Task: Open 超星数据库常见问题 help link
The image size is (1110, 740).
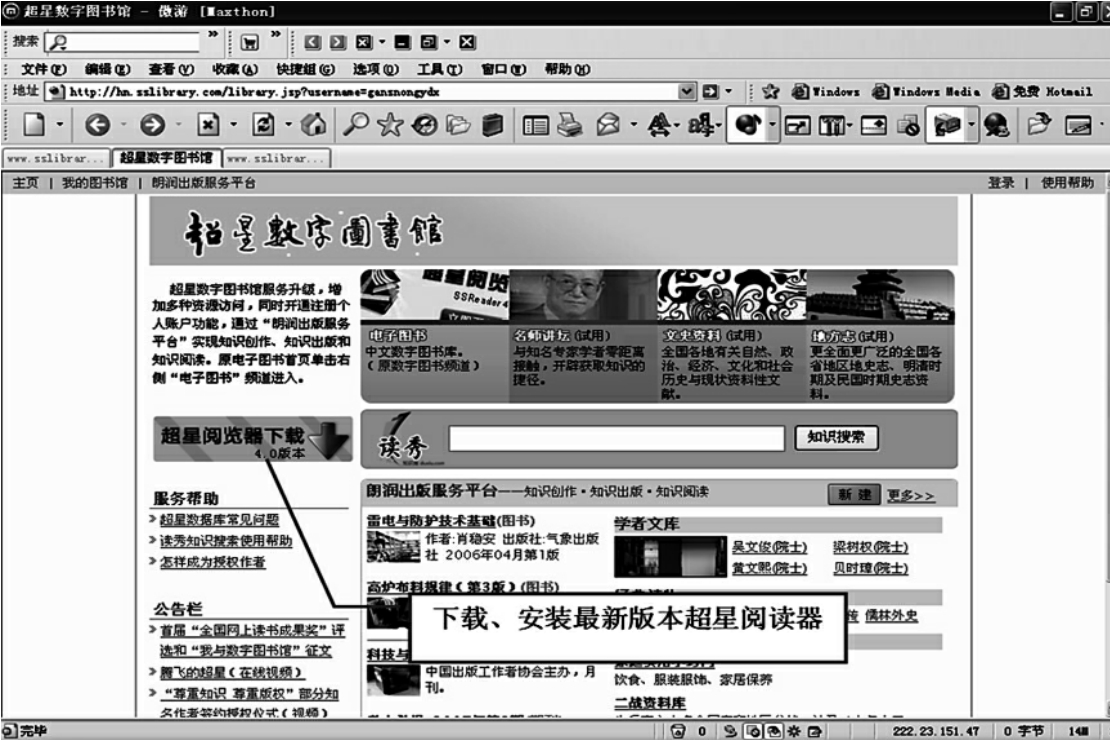Action: (x=219, y=520)
